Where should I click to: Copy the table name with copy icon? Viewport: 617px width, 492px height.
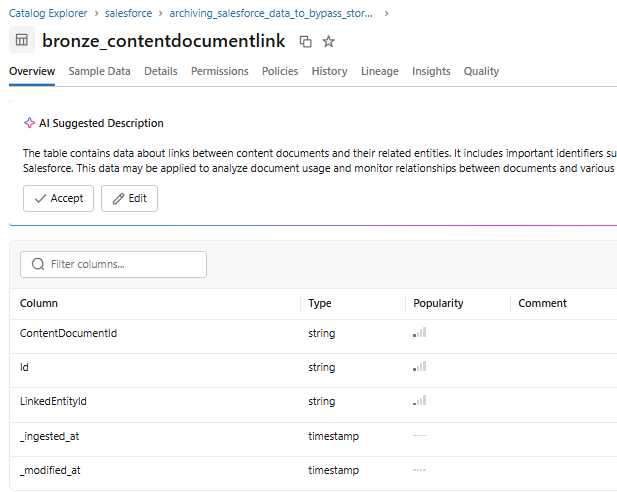(x=305, y=41)
